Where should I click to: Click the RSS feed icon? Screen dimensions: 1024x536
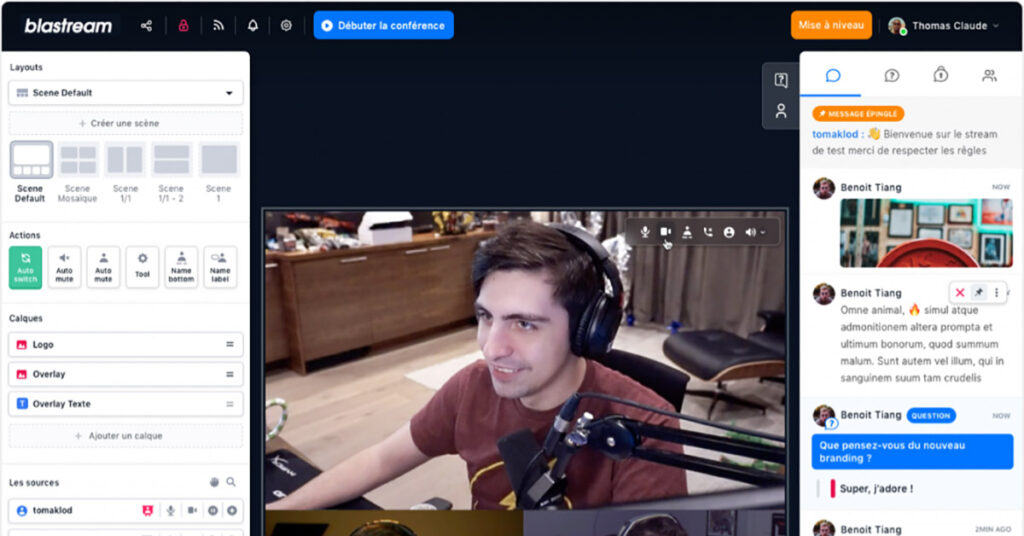(218, 26)
